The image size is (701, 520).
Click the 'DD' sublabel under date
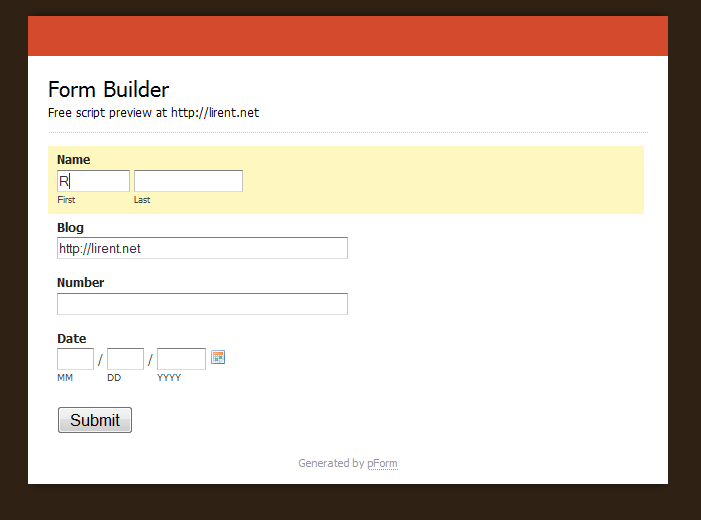(x=114, y=378)
